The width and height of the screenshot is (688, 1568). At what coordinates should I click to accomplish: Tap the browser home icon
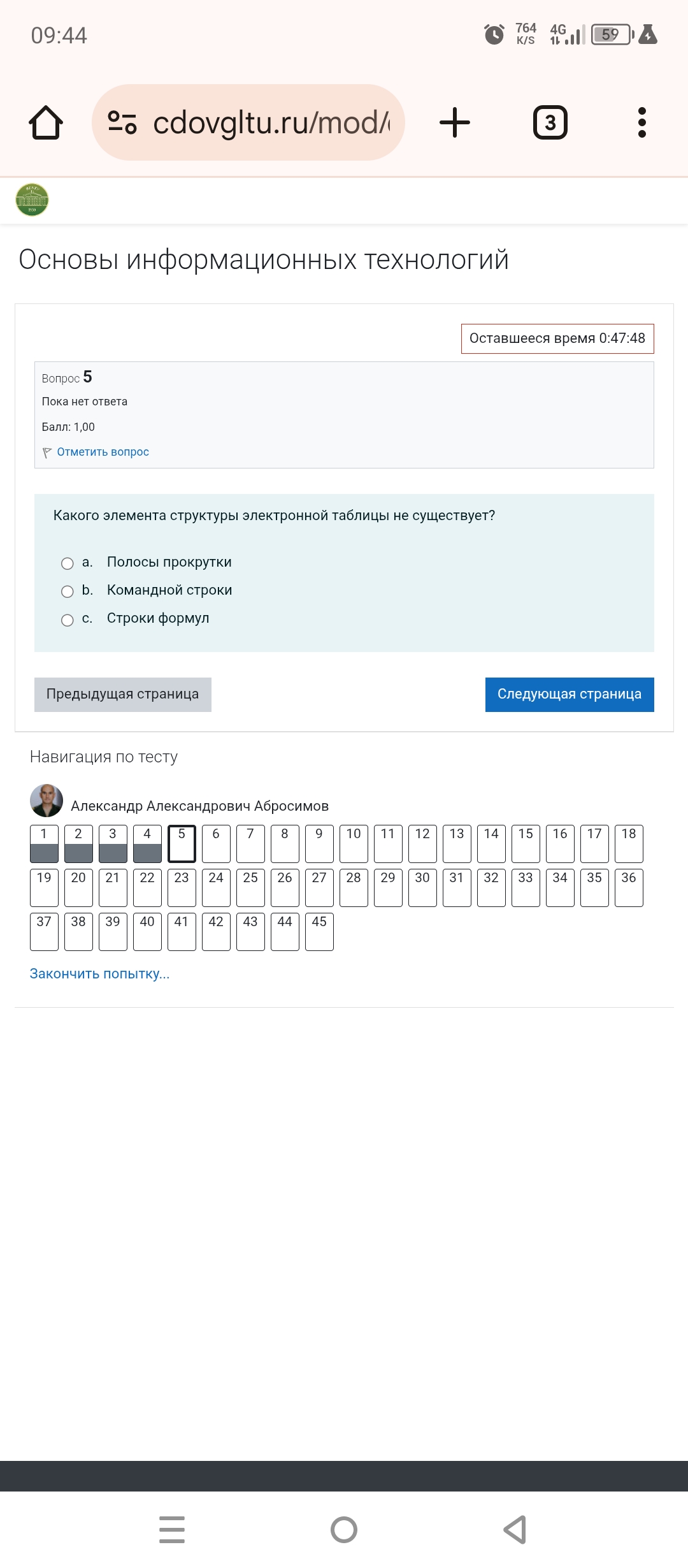(x=46, y=122)
